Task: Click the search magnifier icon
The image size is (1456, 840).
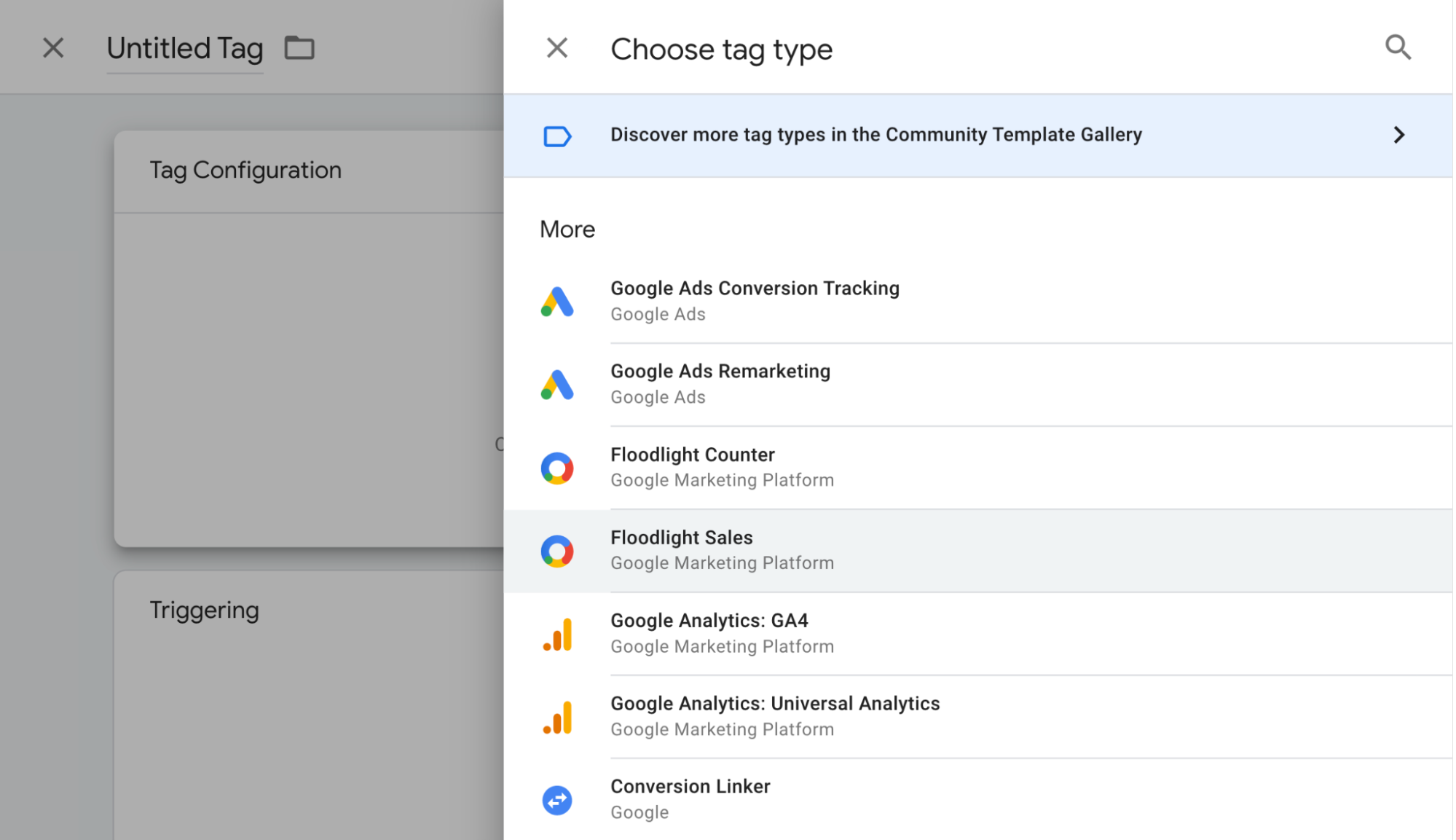Action: point(1397,48)
